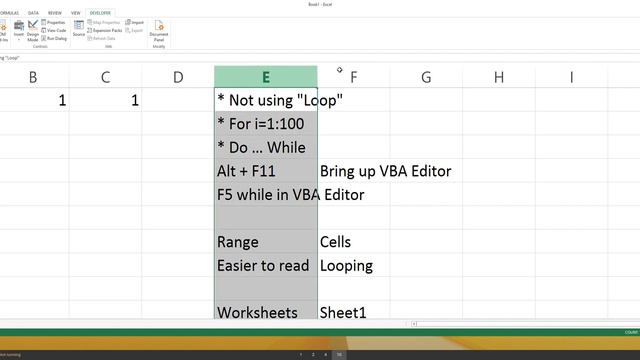Click cell 'Alt + F11'
Image resolution: width=640 pixels, height=360 pixels.
pyautogui.click(x=266, y=171)
